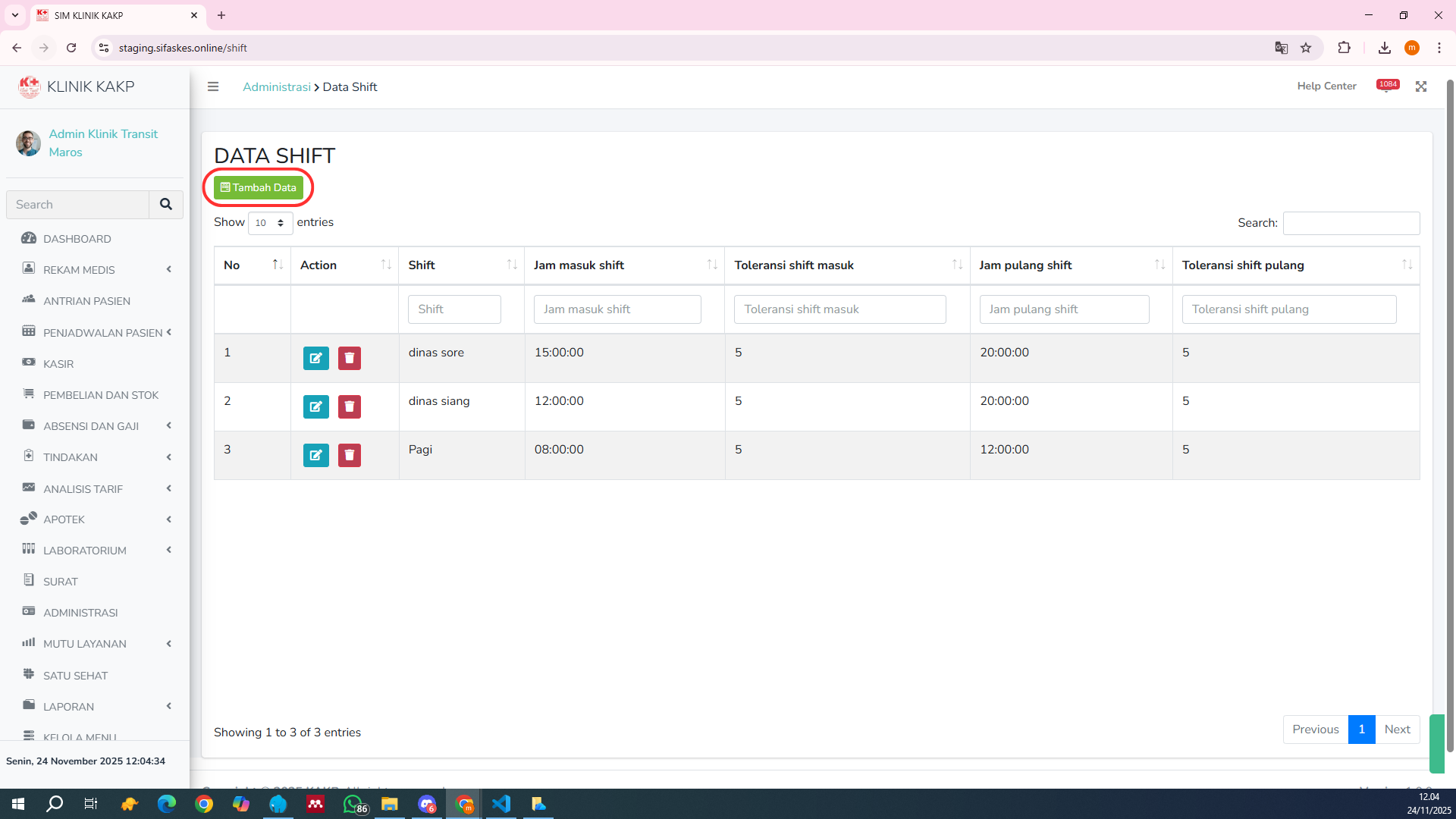Delete the Pagi shift row
This screenshot has height=819, width=1456.
[x=349, y=455]
